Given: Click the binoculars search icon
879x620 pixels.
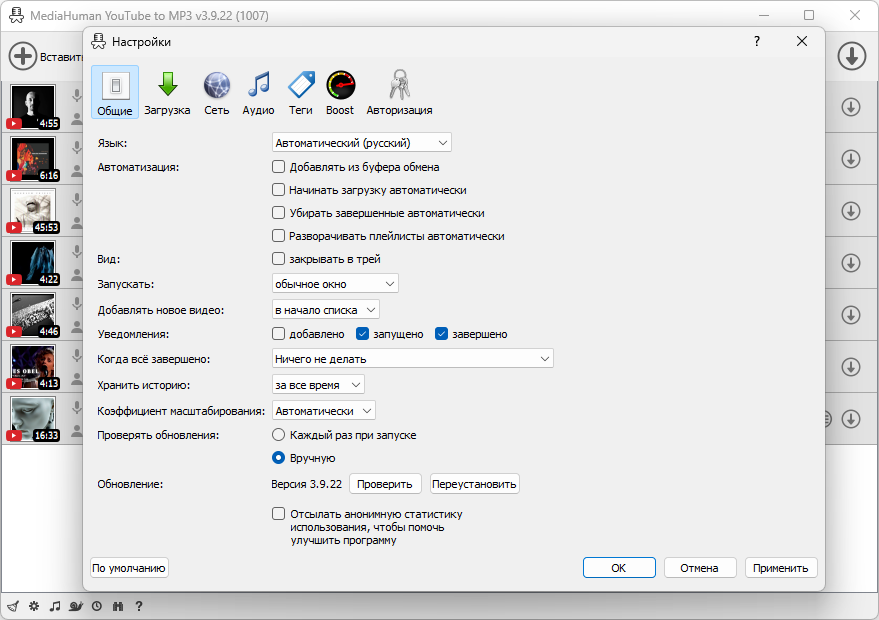Looking at the screenshot, I should tap(118, 606).
